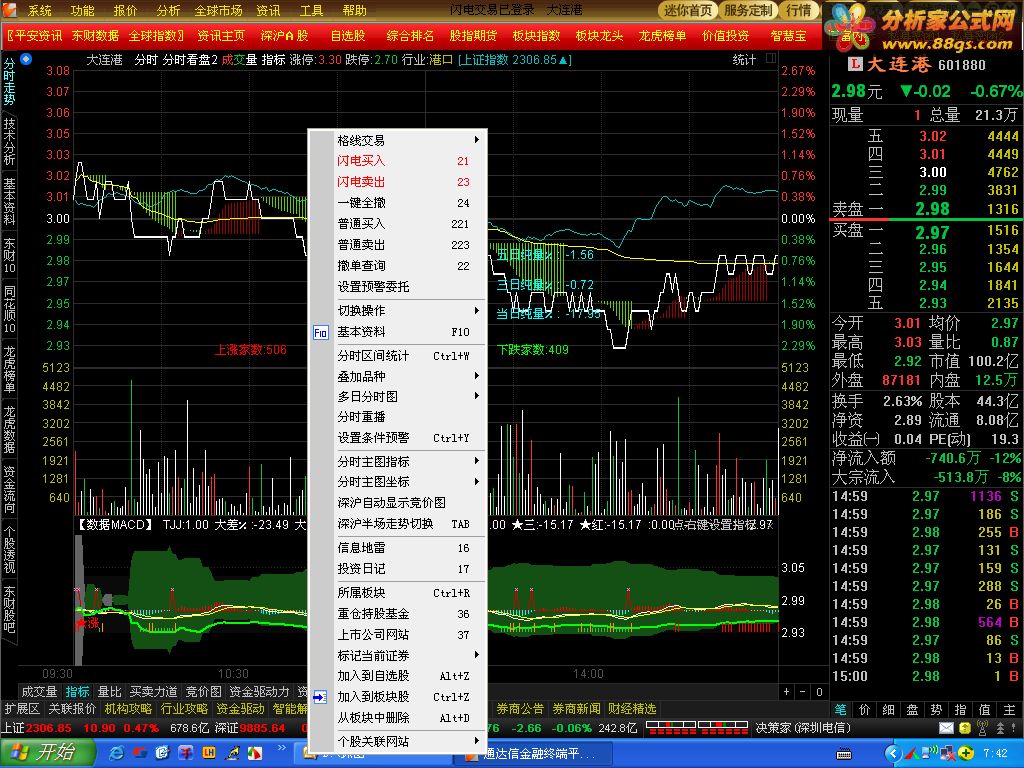Select 加入到自选股 menu entry
1024x768 pixels.
pos(398,676)
